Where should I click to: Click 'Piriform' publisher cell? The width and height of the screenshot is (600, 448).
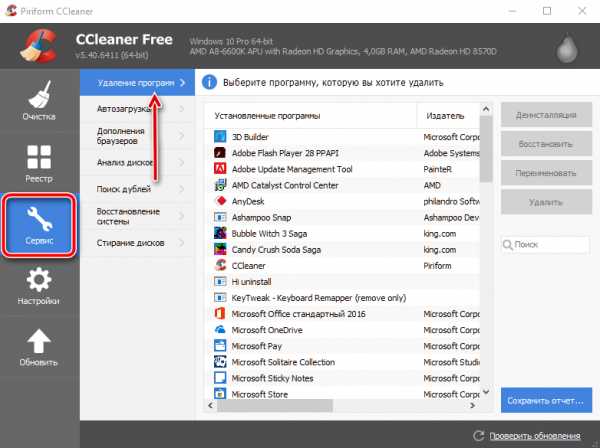pyautogui.click(x=437, y=266)
